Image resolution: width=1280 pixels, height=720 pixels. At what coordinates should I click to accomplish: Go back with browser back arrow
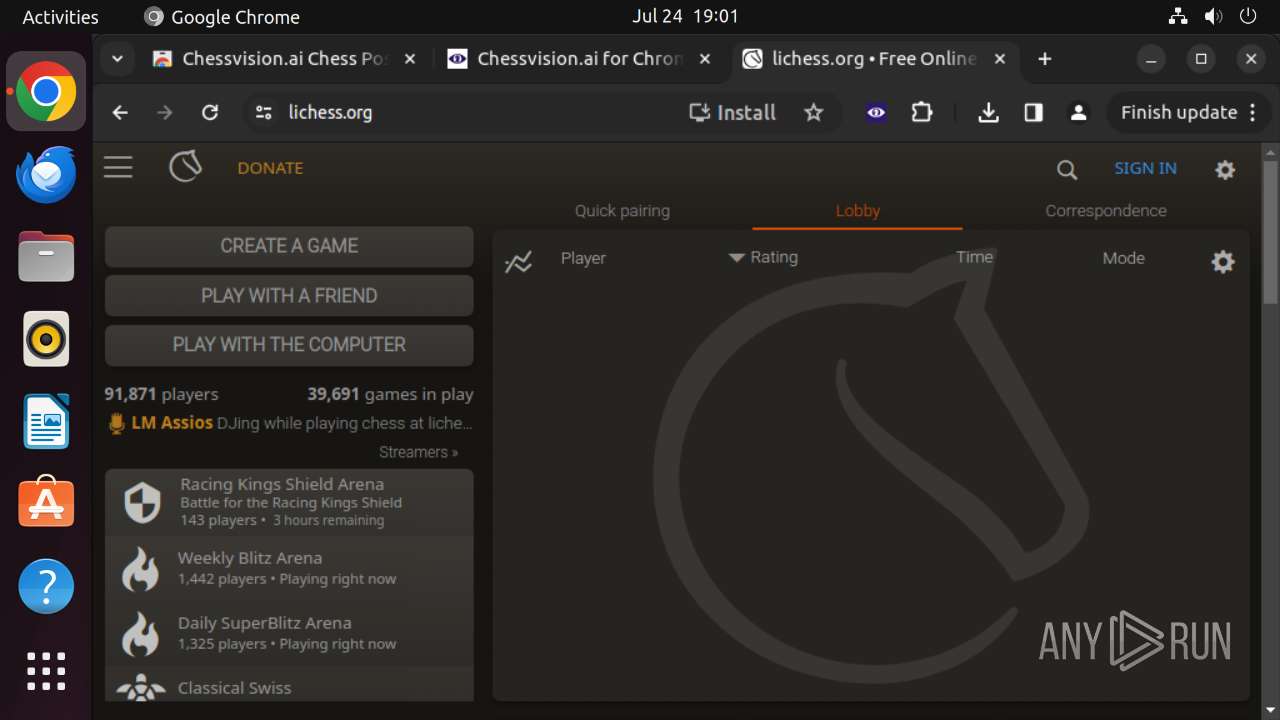pyautogui.click(x=120, y=113)
